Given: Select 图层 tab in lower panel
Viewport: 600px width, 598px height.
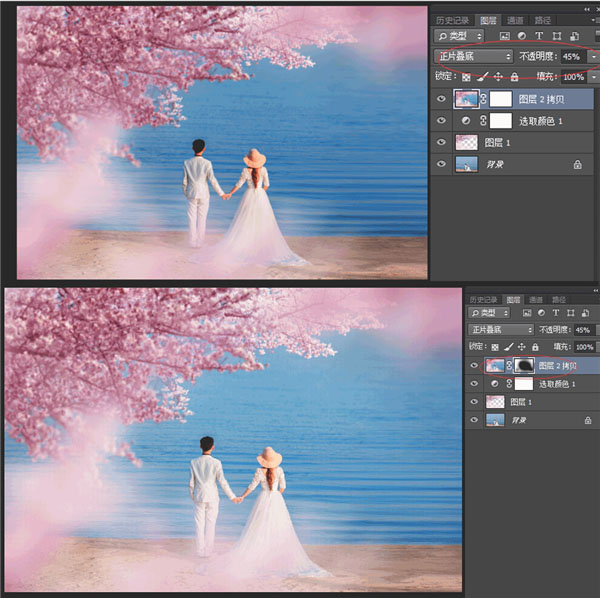Looking at the screenshot, I should click(513, 300).
